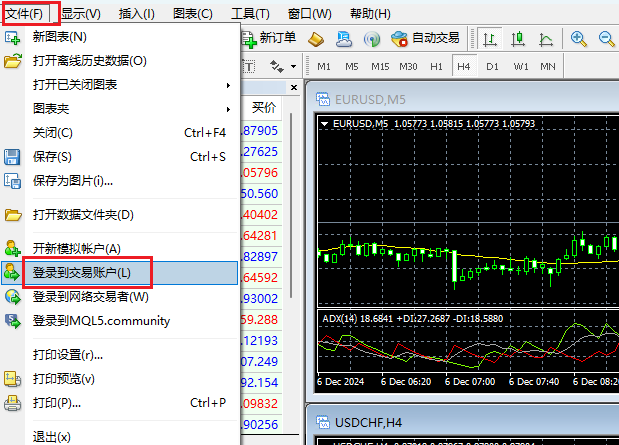Click the new demo account user icon

tap(12, 248)
